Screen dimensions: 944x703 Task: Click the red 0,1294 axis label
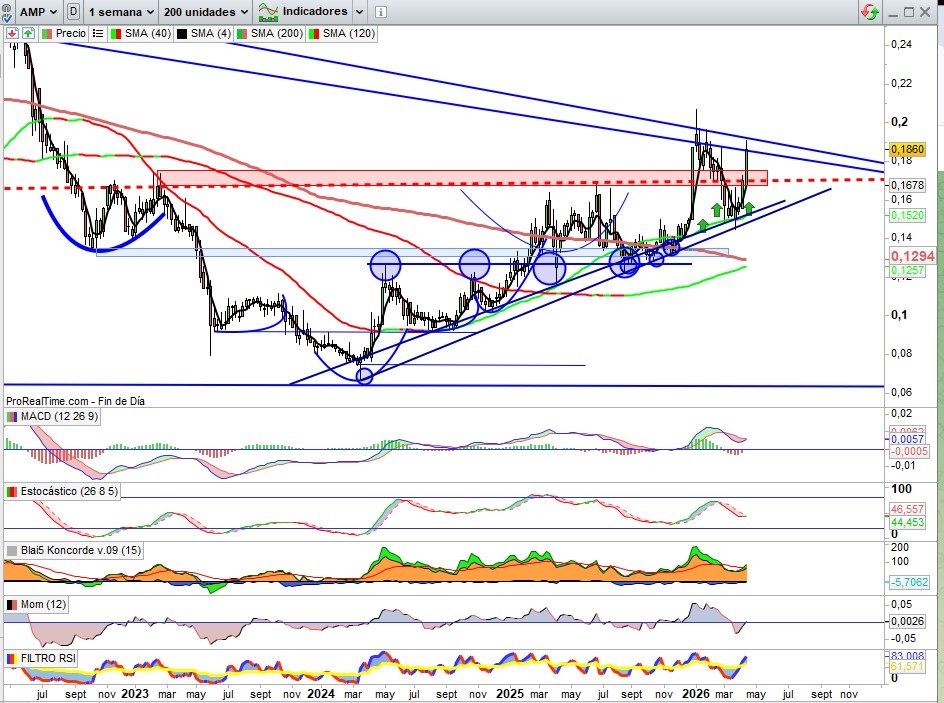913,256
